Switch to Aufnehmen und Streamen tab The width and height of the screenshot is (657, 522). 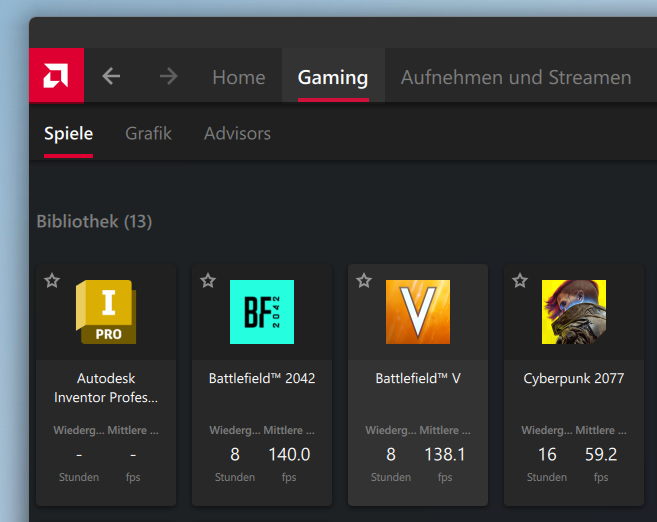tap(516, 78)
